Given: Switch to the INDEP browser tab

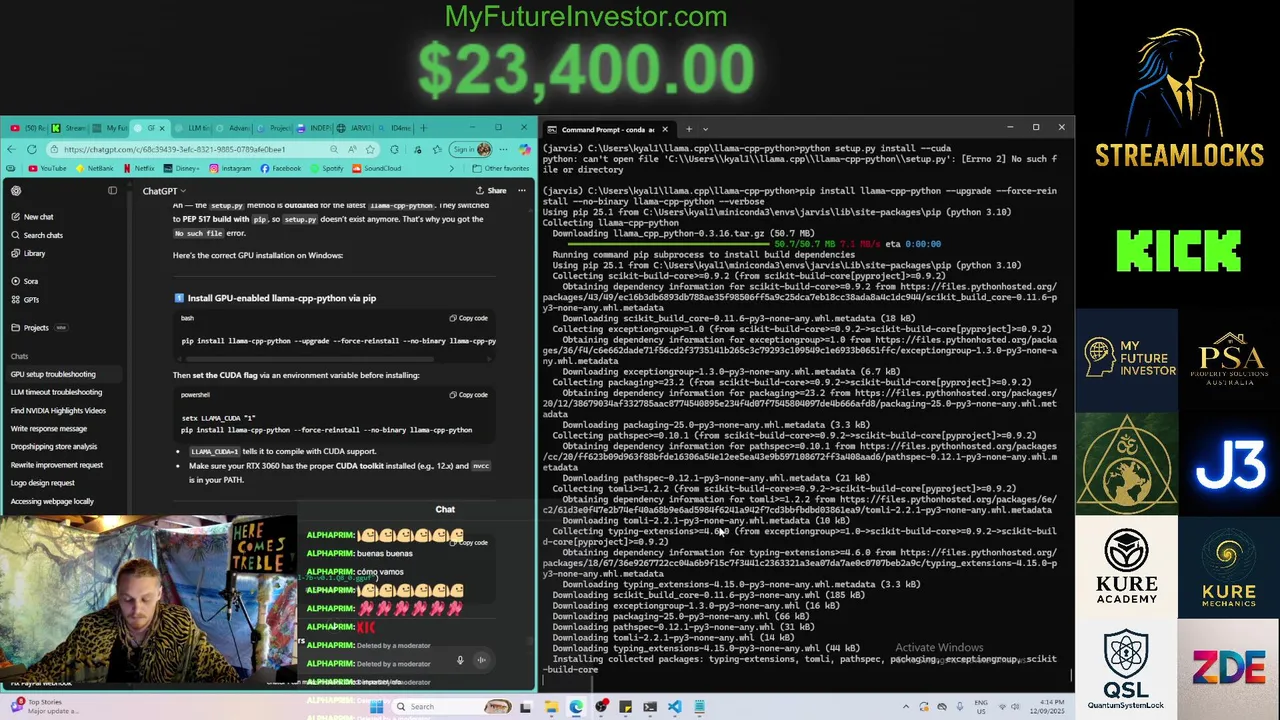Looking at the screenshot, I should click(313, 128).
